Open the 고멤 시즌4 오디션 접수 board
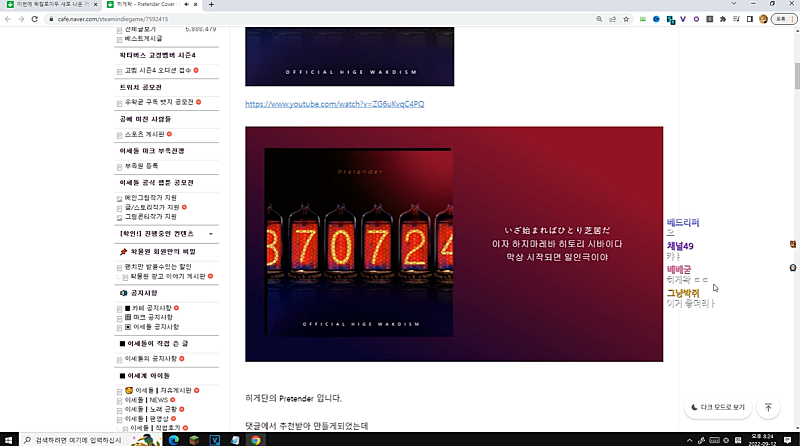This screenshot has height=446, width=800. pyautogui.click(x=158, y=70)
